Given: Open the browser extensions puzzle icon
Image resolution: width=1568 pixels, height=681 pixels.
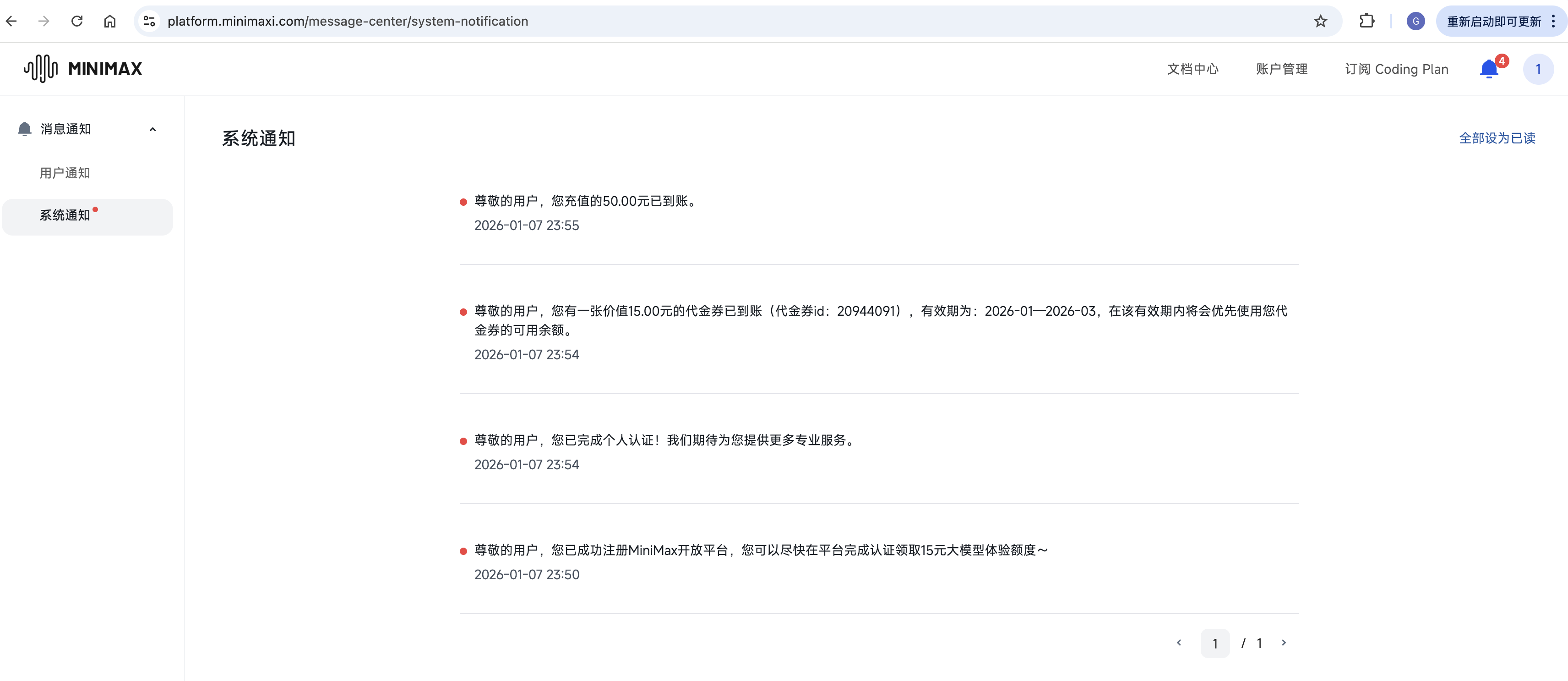Looking at the screenshot, I should [x=1367, y=22].
